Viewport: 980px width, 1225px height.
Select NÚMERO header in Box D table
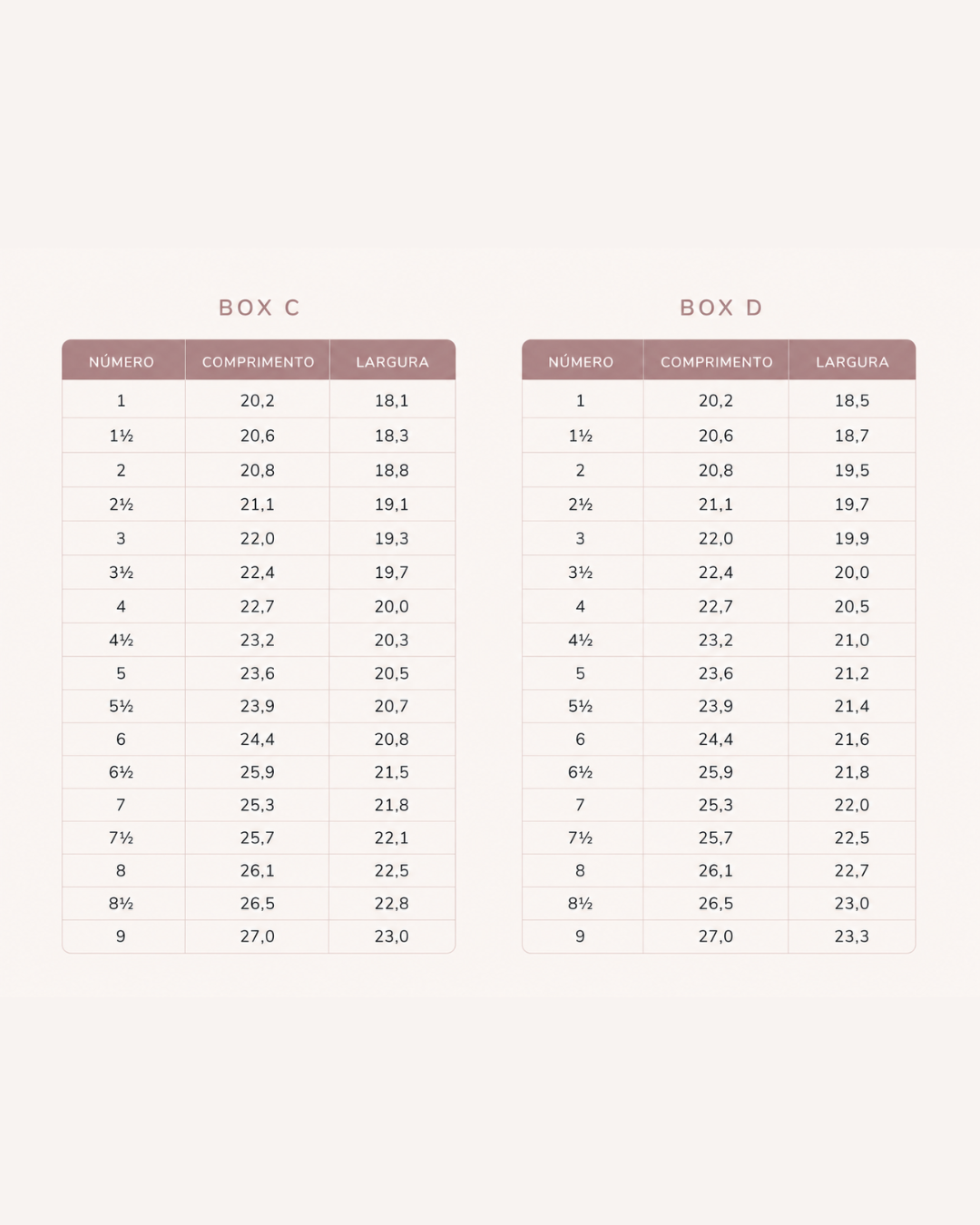pyautogui.click(x=581, y=362)
